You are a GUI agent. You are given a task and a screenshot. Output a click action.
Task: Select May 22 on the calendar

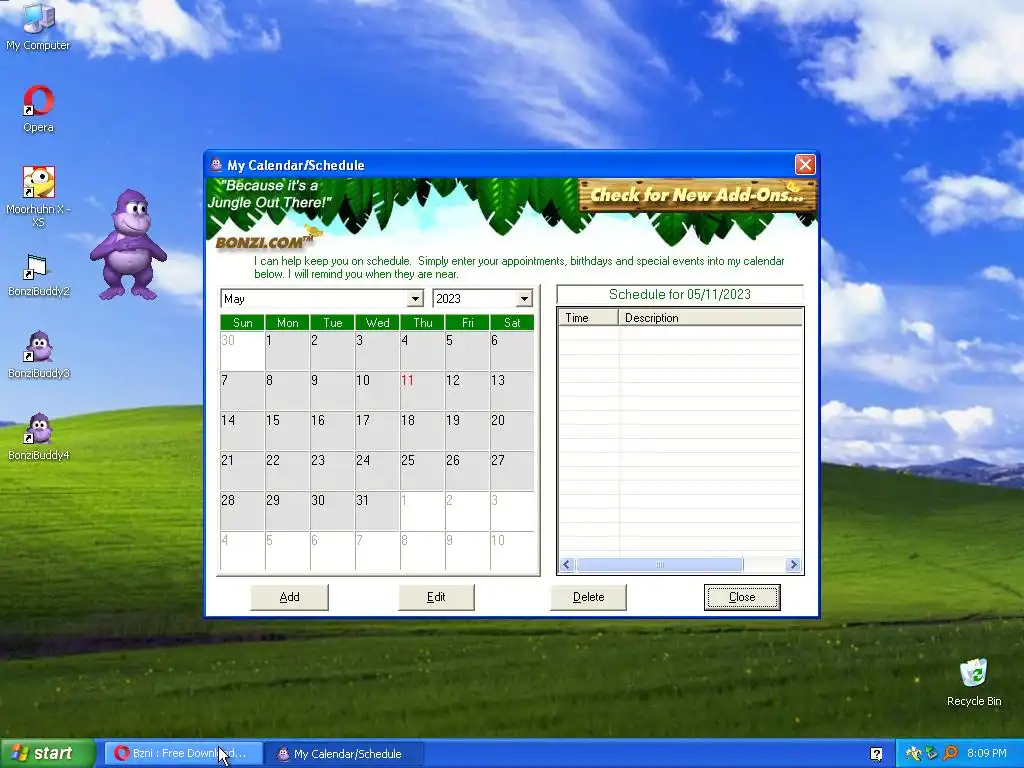[x=287, y=470]
